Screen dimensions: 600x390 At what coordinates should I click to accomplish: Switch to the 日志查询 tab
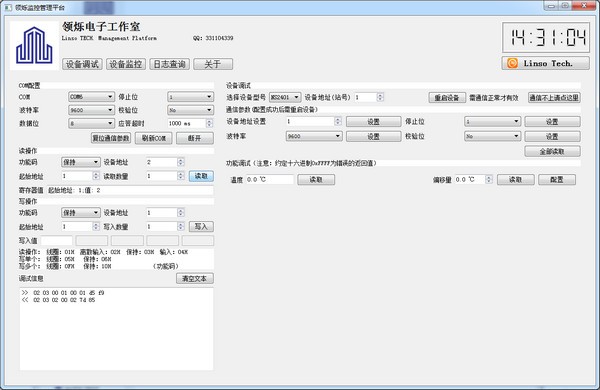[x=170, y=64]
